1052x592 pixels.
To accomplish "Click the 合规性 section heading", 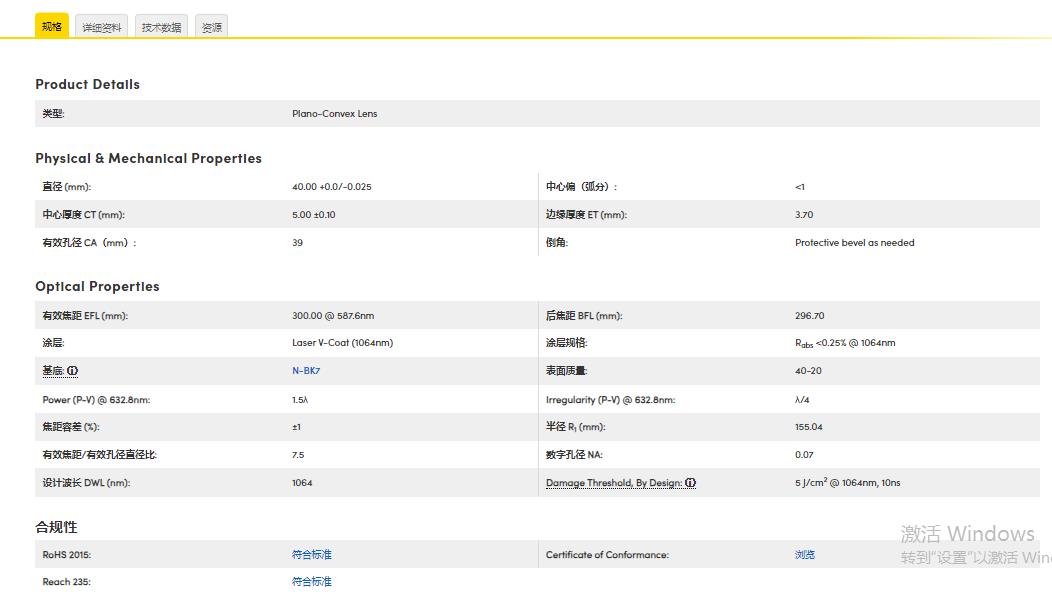I will click(x=56, y=527).
